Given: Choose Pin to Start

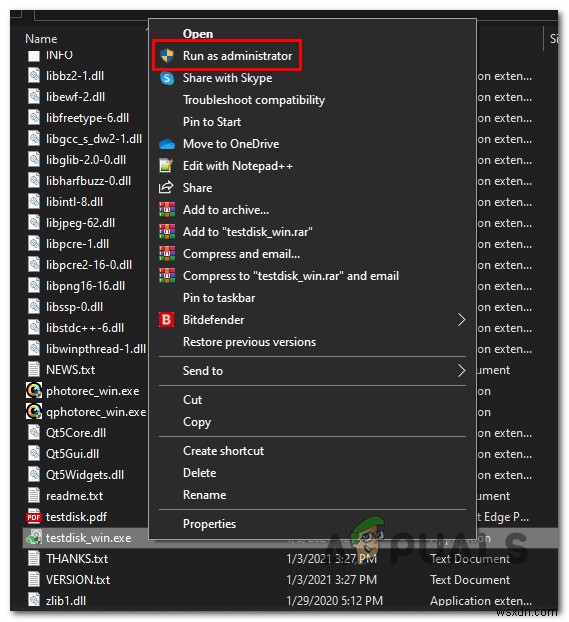Looking at the screenshot, I should pos(212,122).
